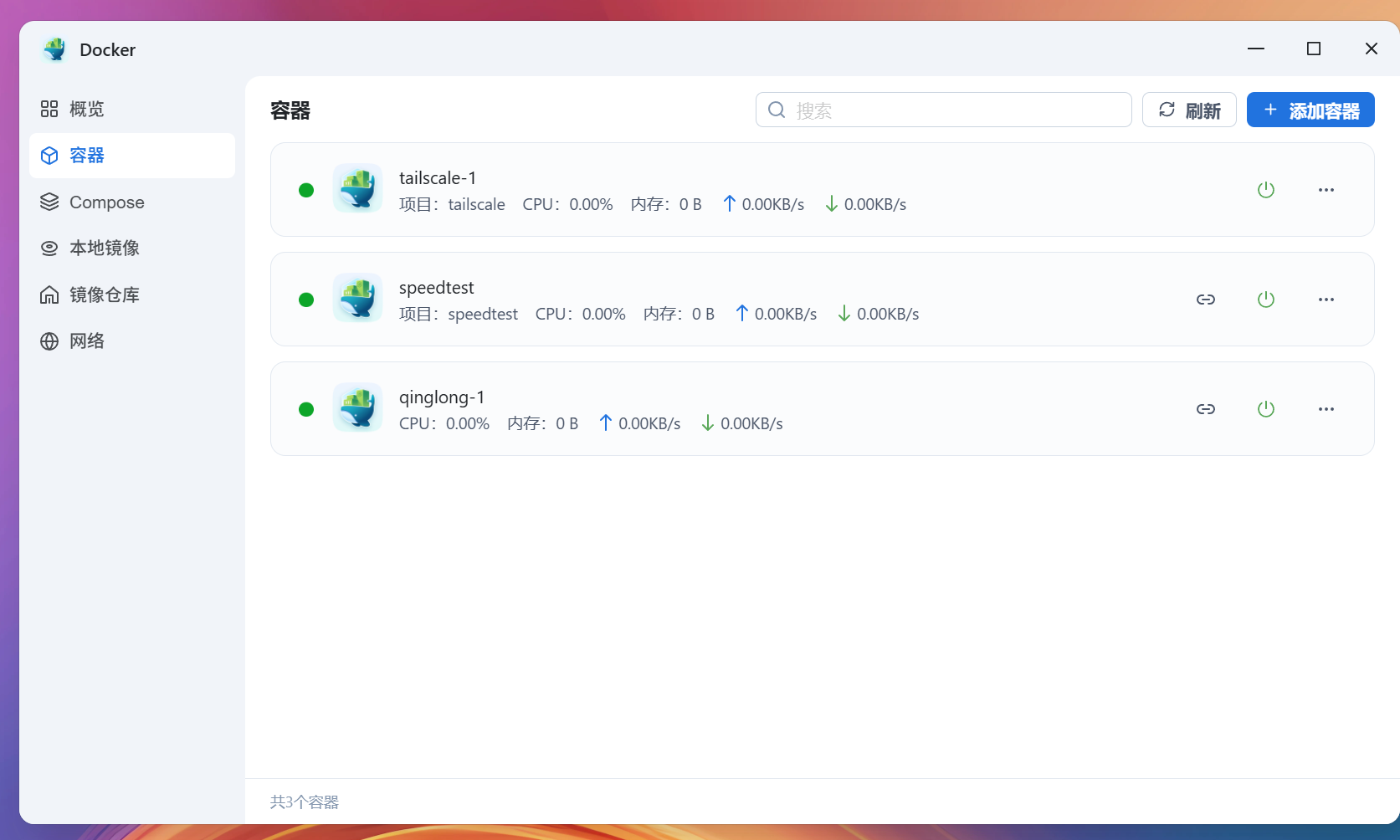The image size is (1400, 840).
Task: Open the 概览 (Overview) sidebar section
Action: (85, 109)
